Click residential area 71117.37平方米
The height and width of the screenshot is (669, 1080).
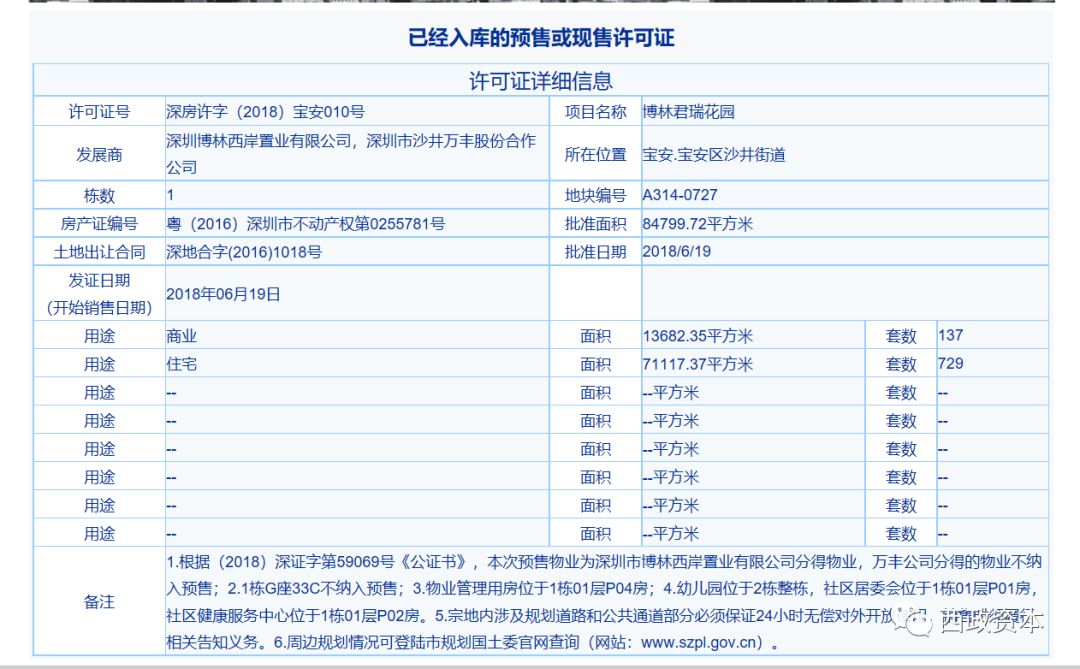(x=698, y=364)
